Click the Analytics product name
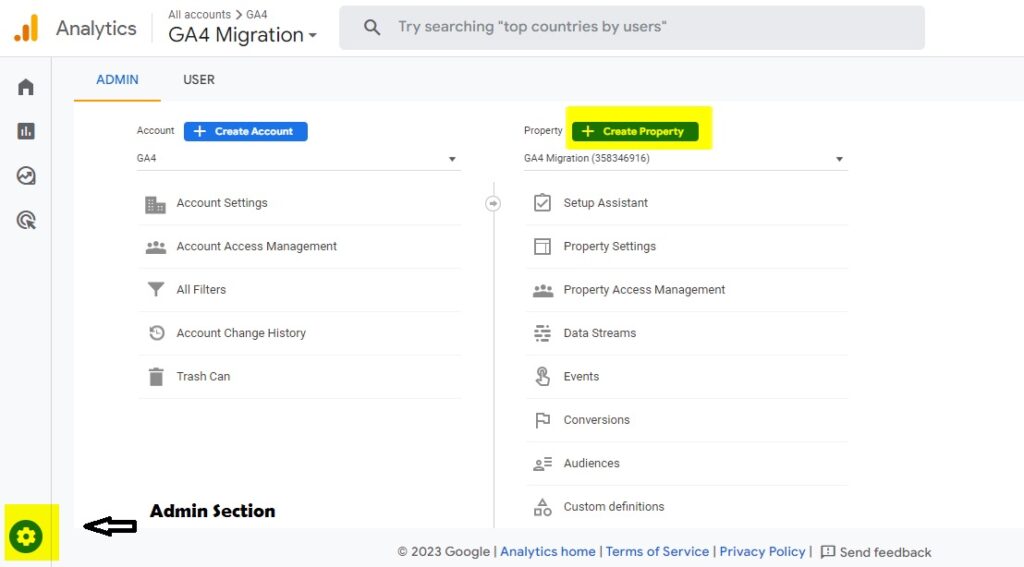 coord(96,29)
